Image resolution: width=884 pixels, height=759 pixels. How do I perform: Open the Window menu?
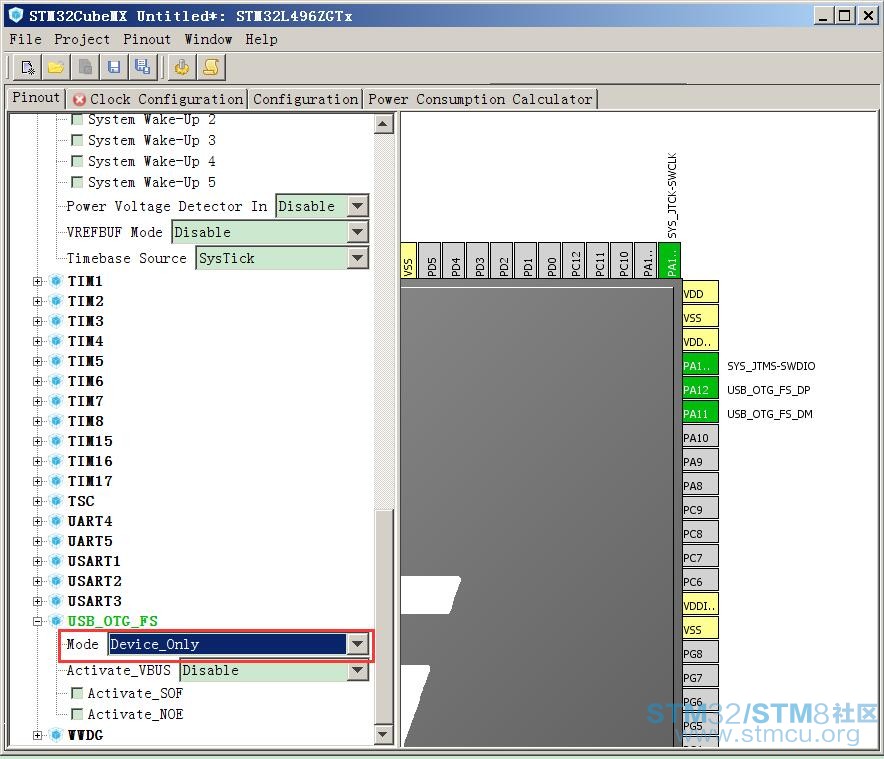pyautogui.click(x=208, y=39)
